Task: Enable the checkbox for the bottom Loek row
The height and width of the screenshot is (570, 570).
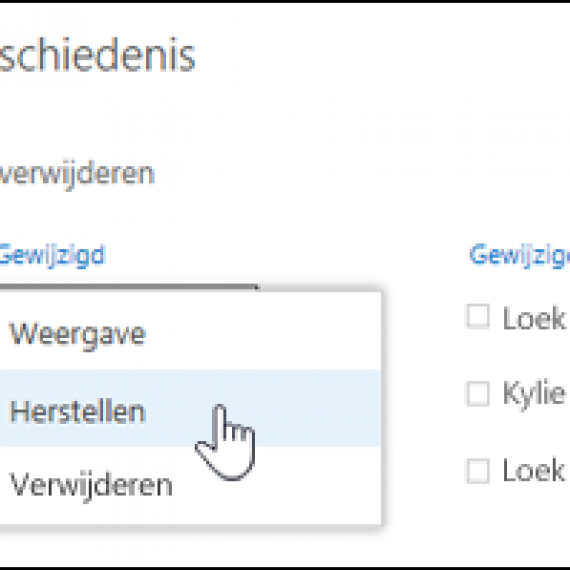Action: coord(478,471)
